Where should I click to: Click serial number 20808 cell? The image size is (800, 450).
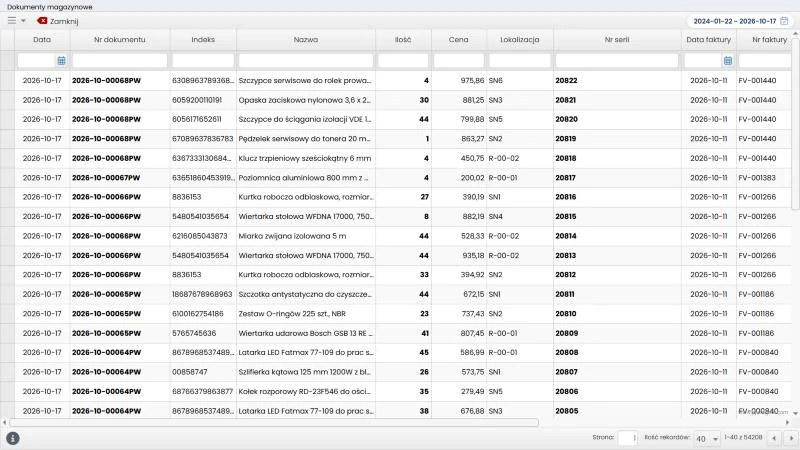[x=617, y=353]
